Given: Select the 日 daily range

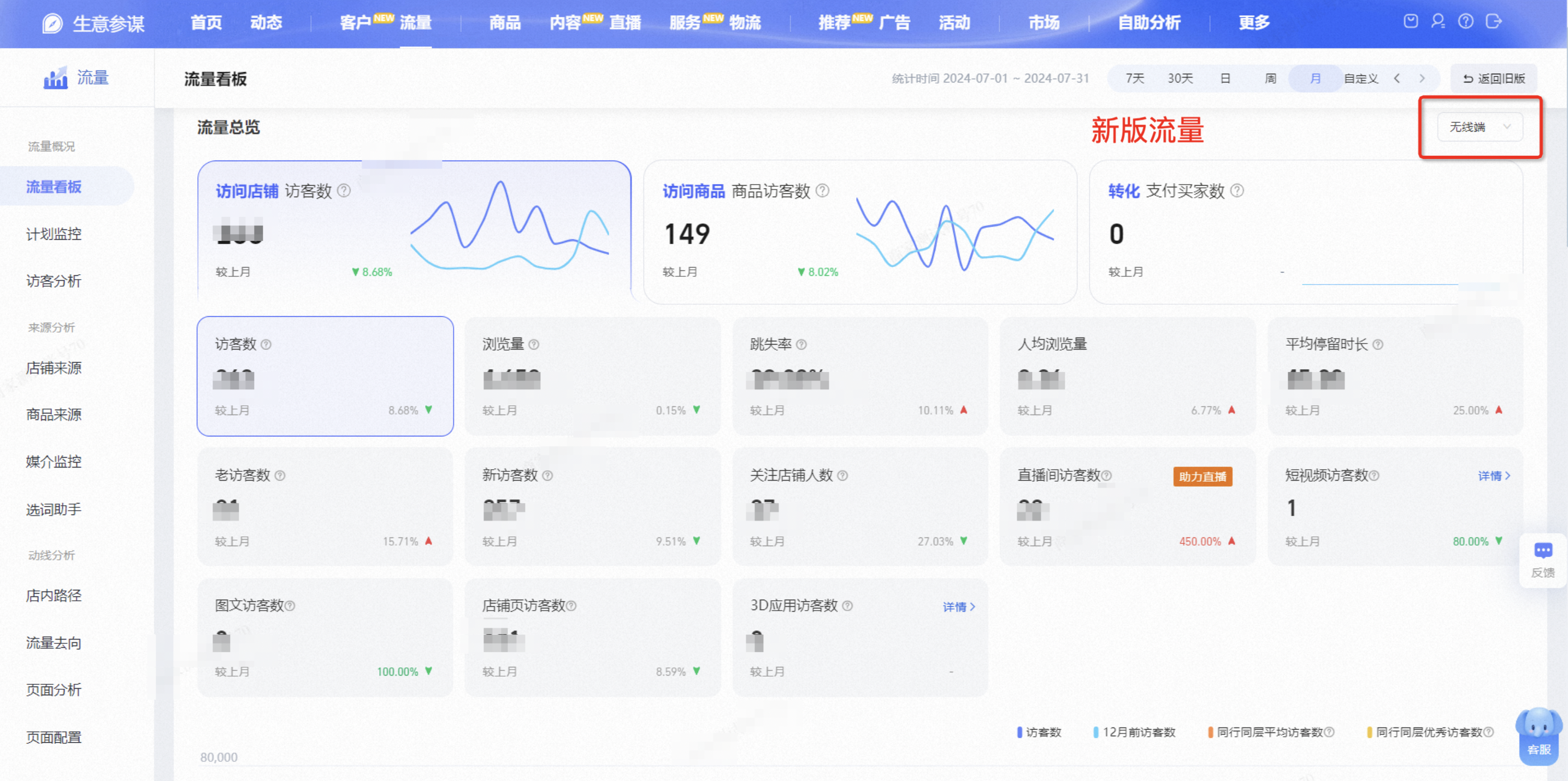Looking at the screenshot, I should (x=1225, y=79).
